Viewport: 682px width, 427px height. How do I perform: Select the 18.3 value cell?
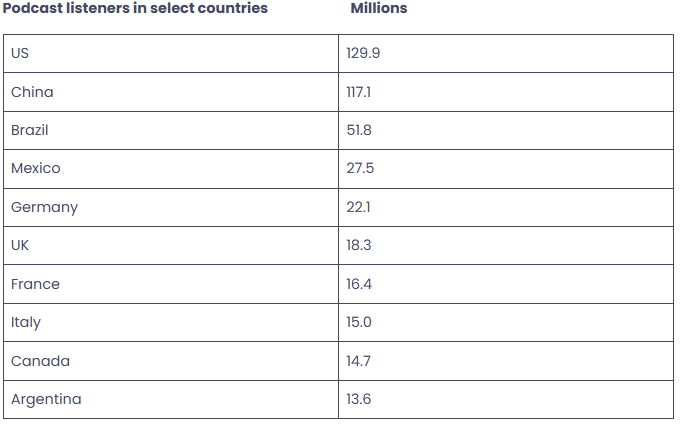(x=359, y=245)
